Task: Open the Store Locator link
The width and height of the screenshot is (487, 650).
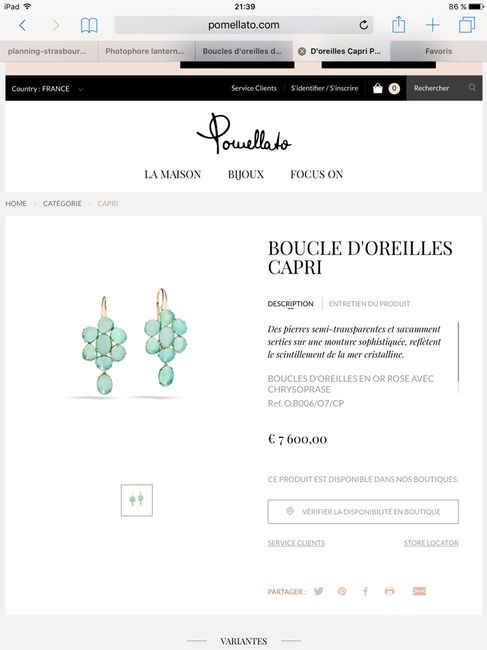Action: pyautogui.click(x=431, y=543)
